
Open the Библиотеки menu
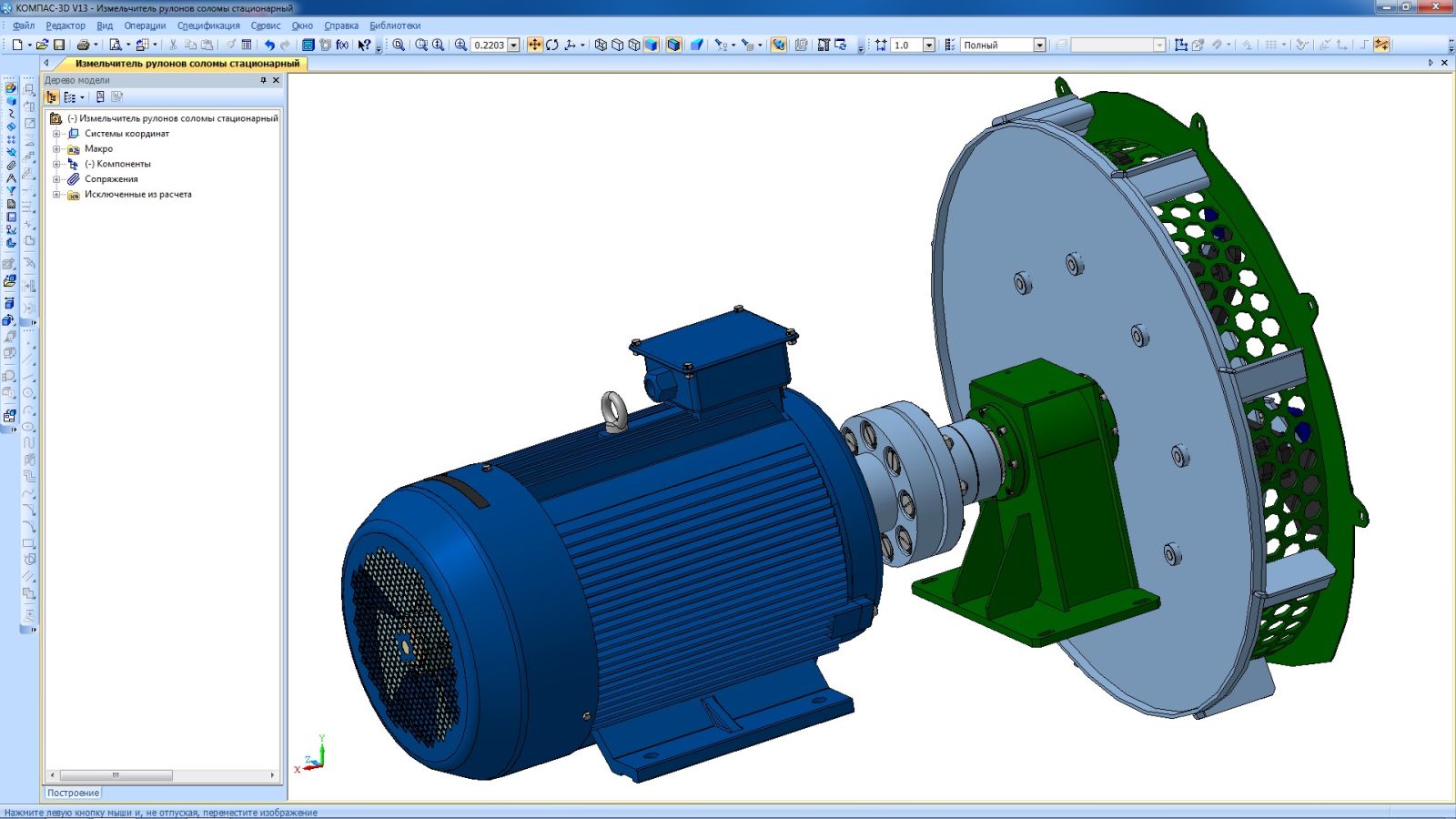coord(395,25)
